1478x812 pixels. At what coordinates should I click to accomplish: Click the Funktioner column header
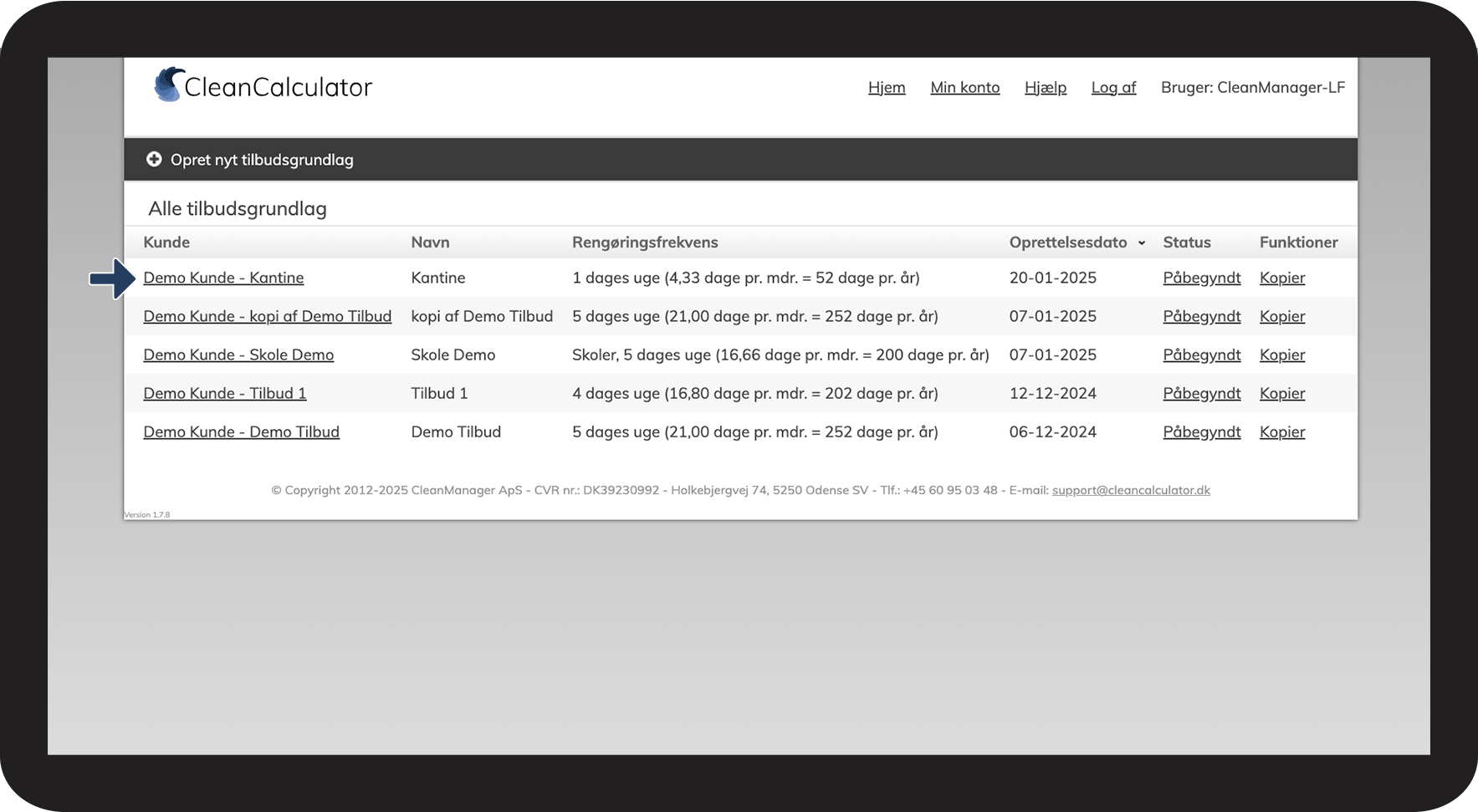pyautogui.click(x=1299, y=243)
